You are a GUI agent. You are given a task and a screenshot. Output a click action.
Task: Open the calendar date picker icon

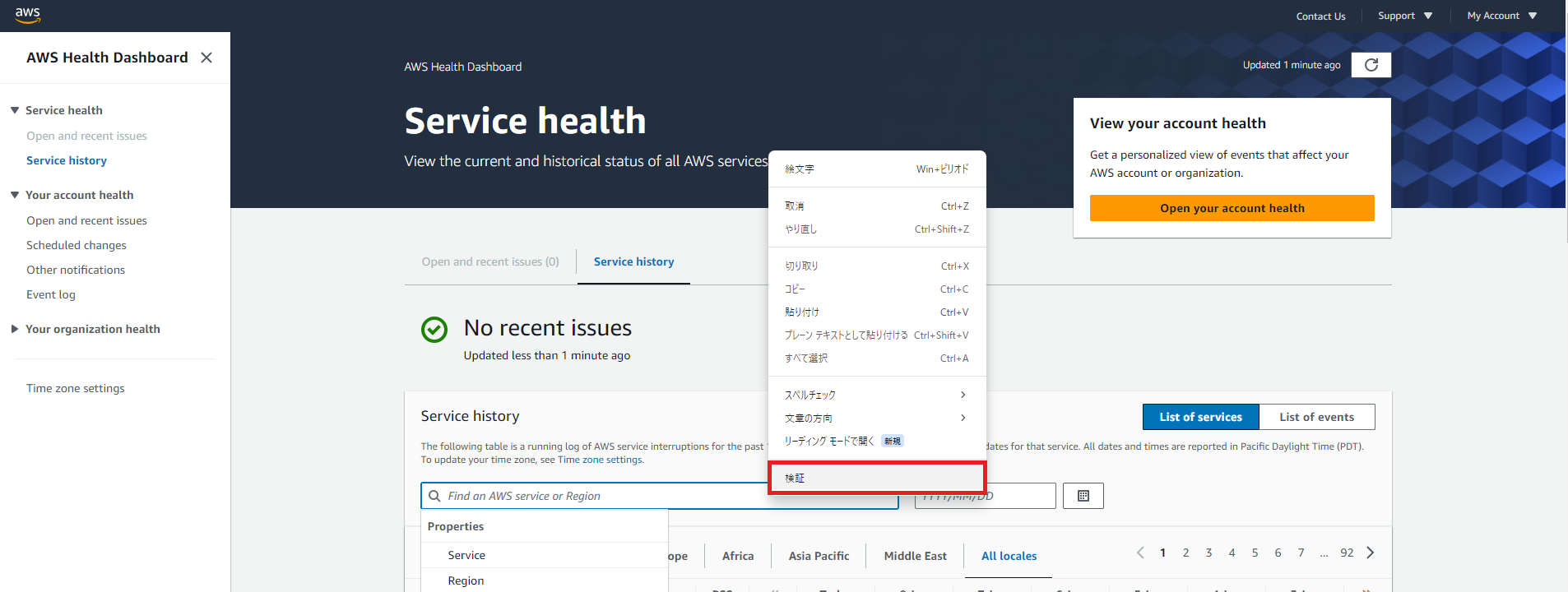point(1083,496)
